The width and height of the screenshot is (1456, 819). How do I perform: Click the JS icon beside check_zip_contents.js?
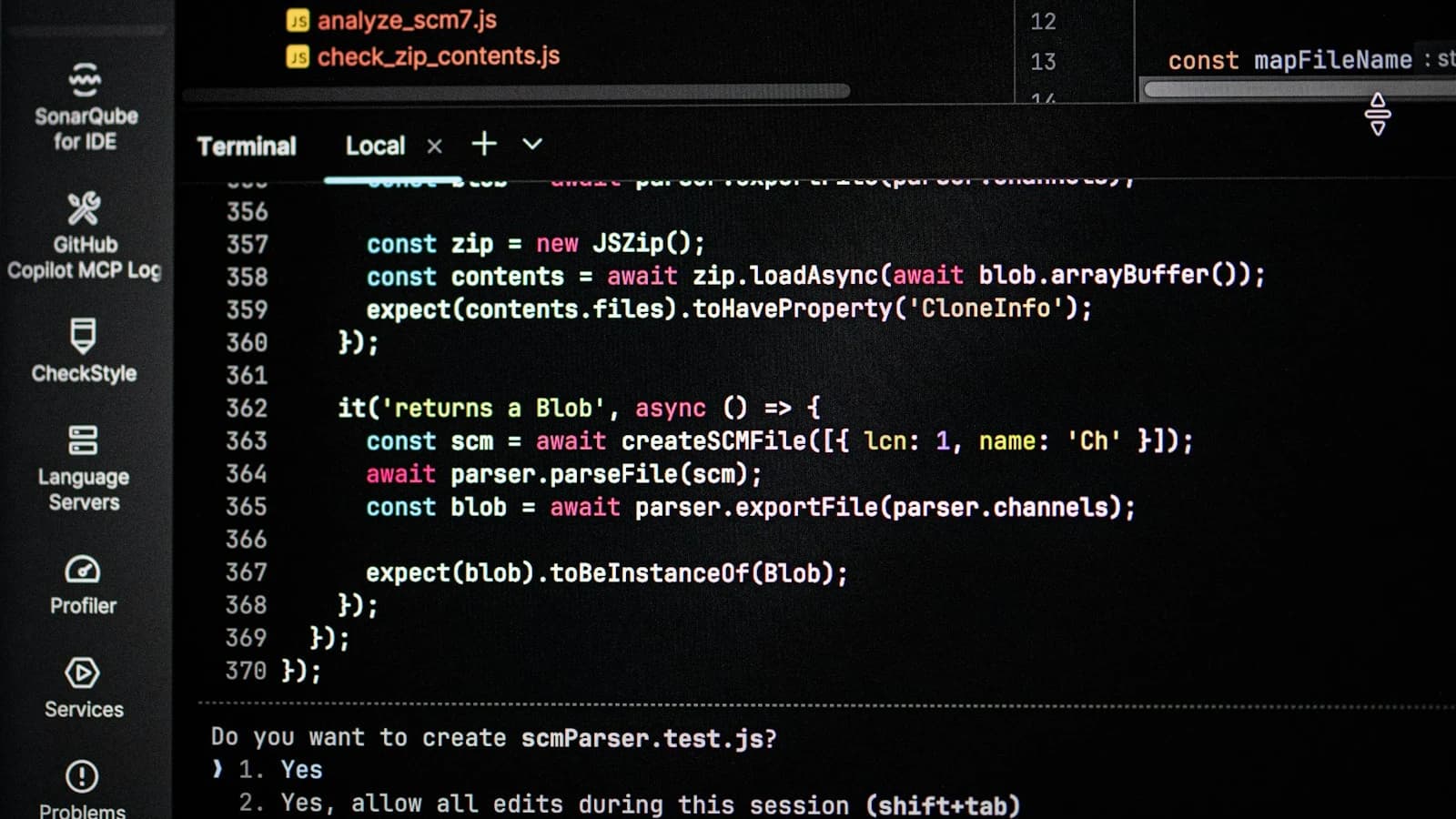tap(298, 57)
